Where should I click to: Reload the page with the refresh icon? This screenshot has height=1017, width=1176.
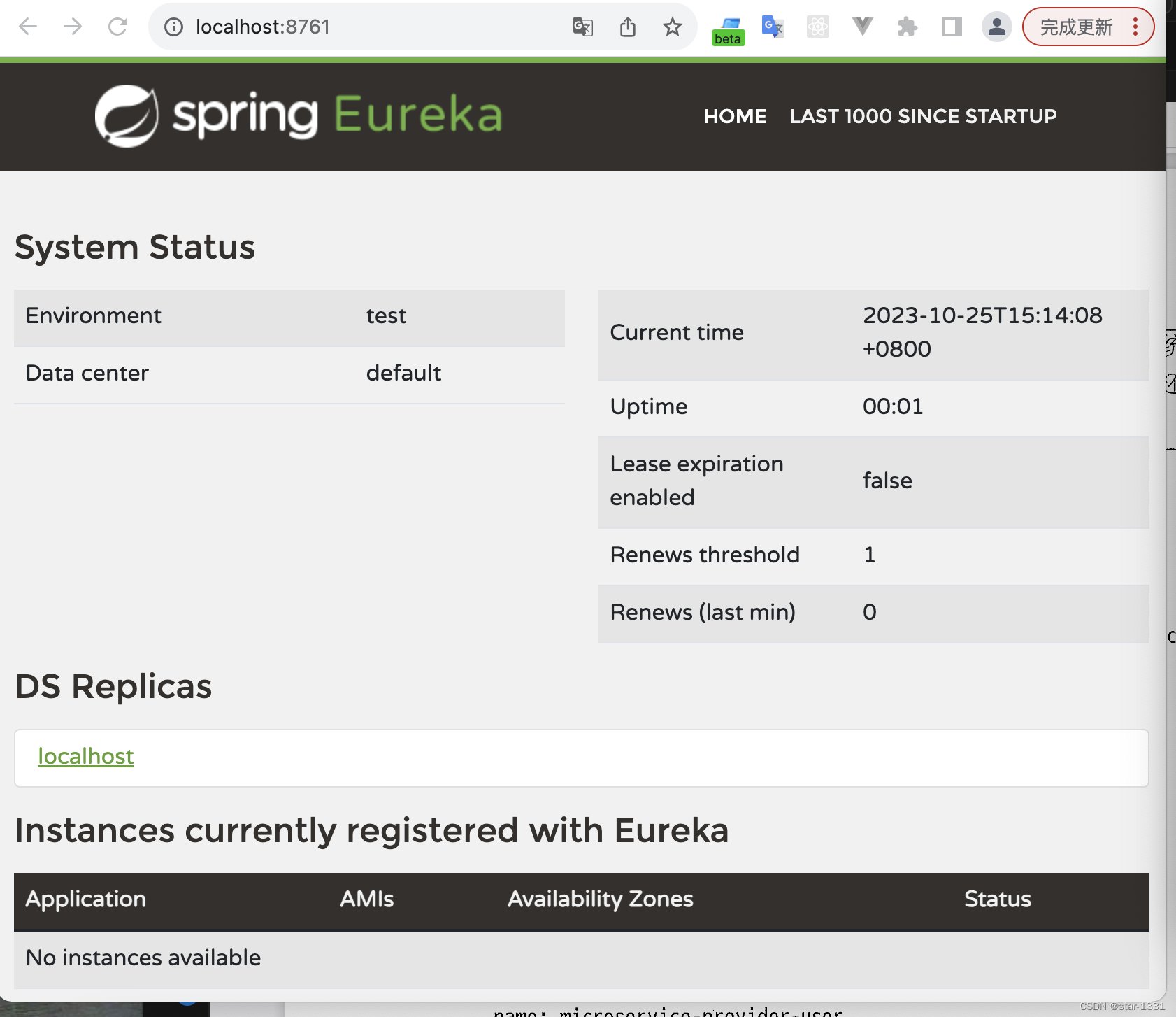click(x=117, y=27)
